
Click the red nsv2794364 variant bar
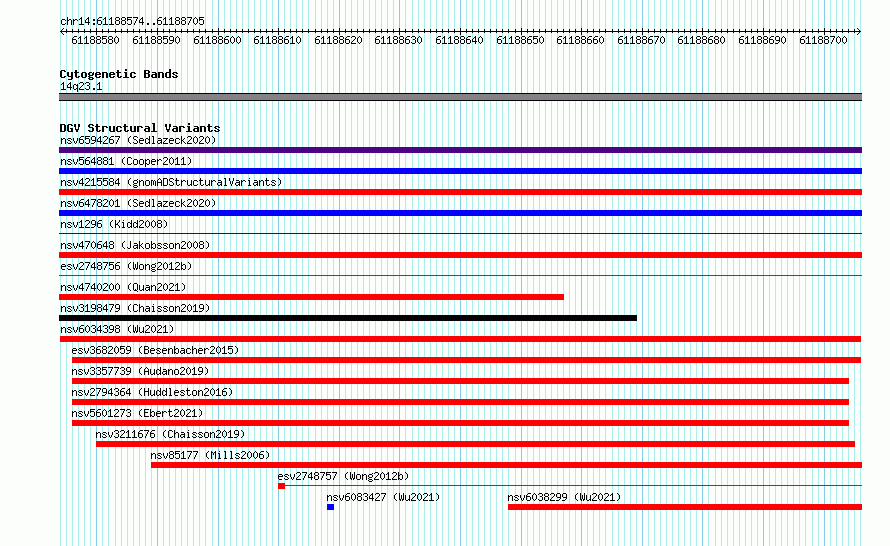pos(460,402)
